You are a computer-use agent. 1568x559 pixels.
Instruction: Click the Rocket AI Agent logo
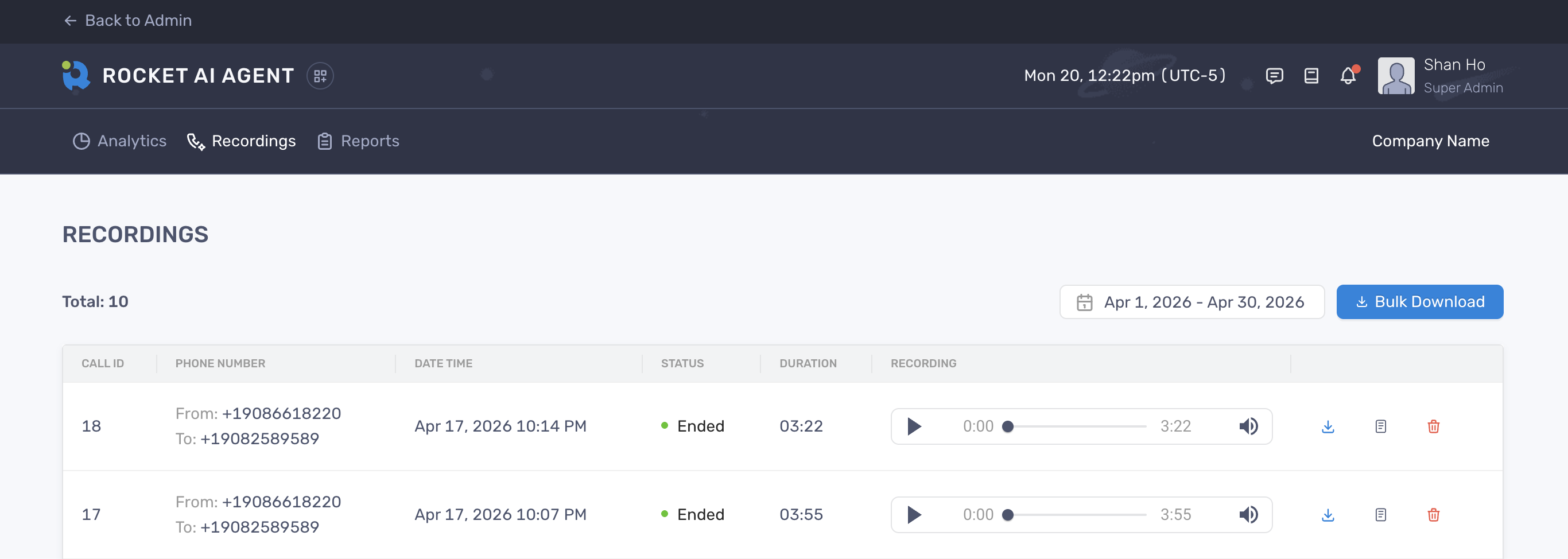coord(76,76)
